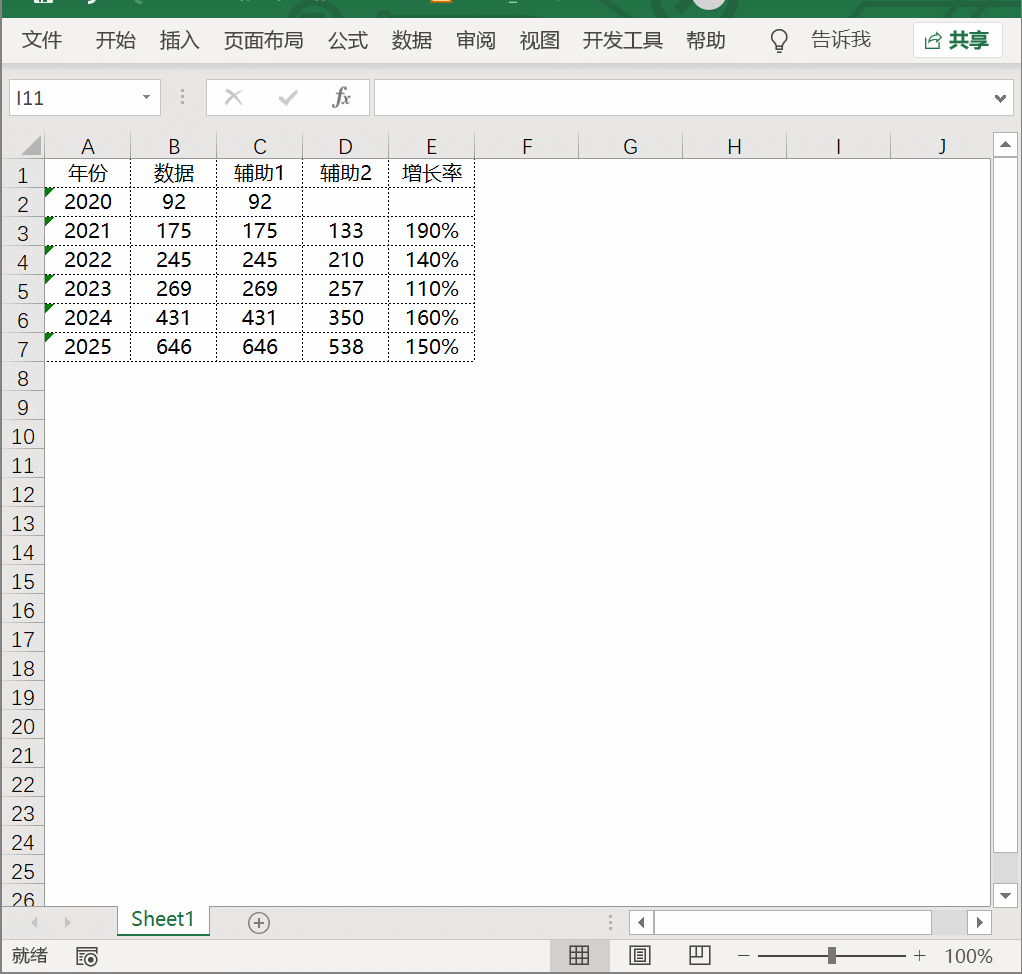The width and height of the screenshot is (1022, 974).
Task: Click the zoom out minus icon
Action: click(744, 956)
